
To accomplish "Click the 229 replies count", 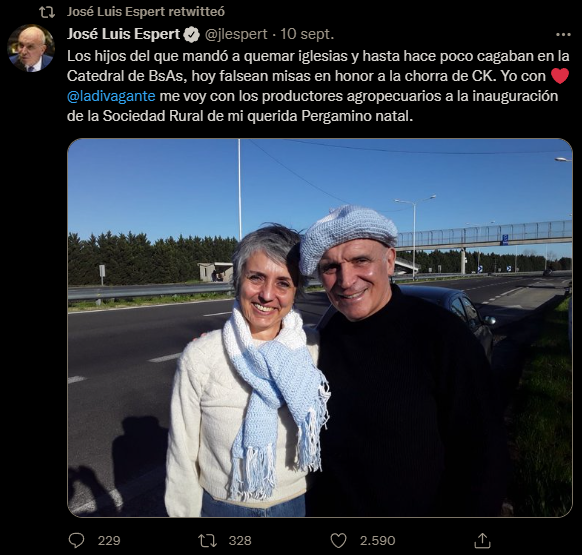I will coord(109,541).
